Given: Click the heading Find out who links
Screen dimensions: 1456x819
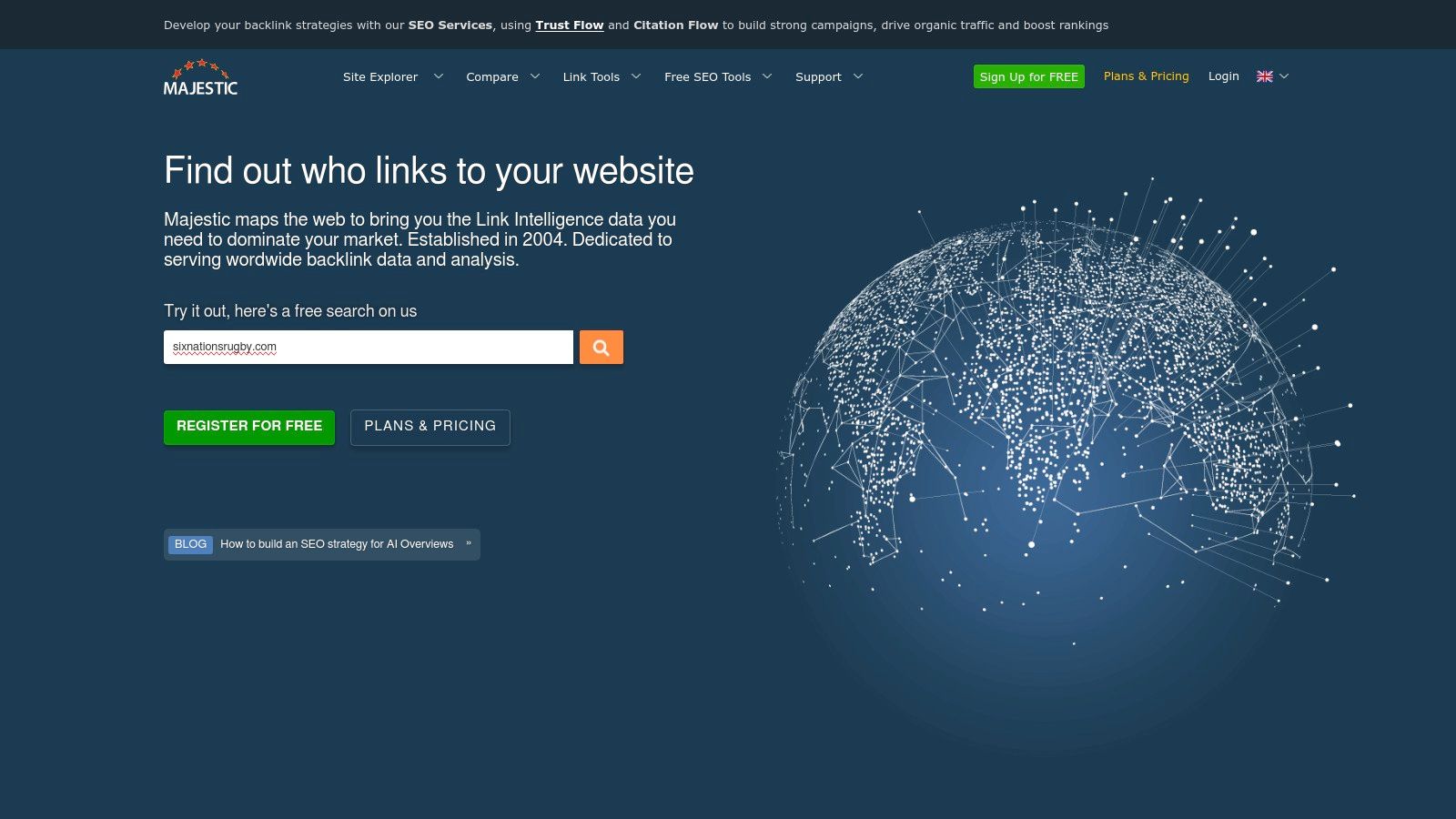Looking at the screenshot, I should point(429,171).
